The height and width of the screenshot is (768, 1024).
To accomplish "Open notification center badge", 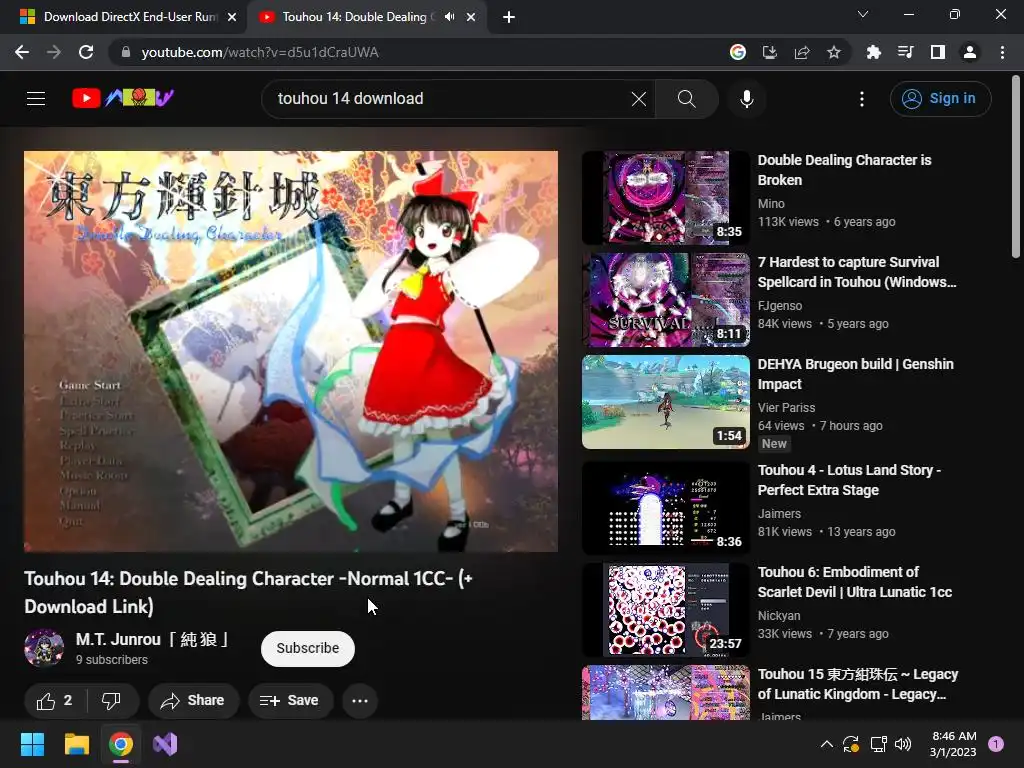I will 996,744.
